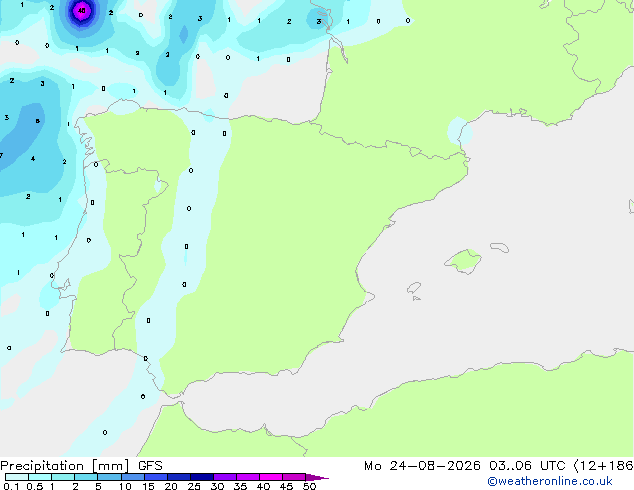Viewport: 634px width, 490px height.
Task: Select the 0.1 to 0.5 mm legend swatch
Action: click(17, 477)
